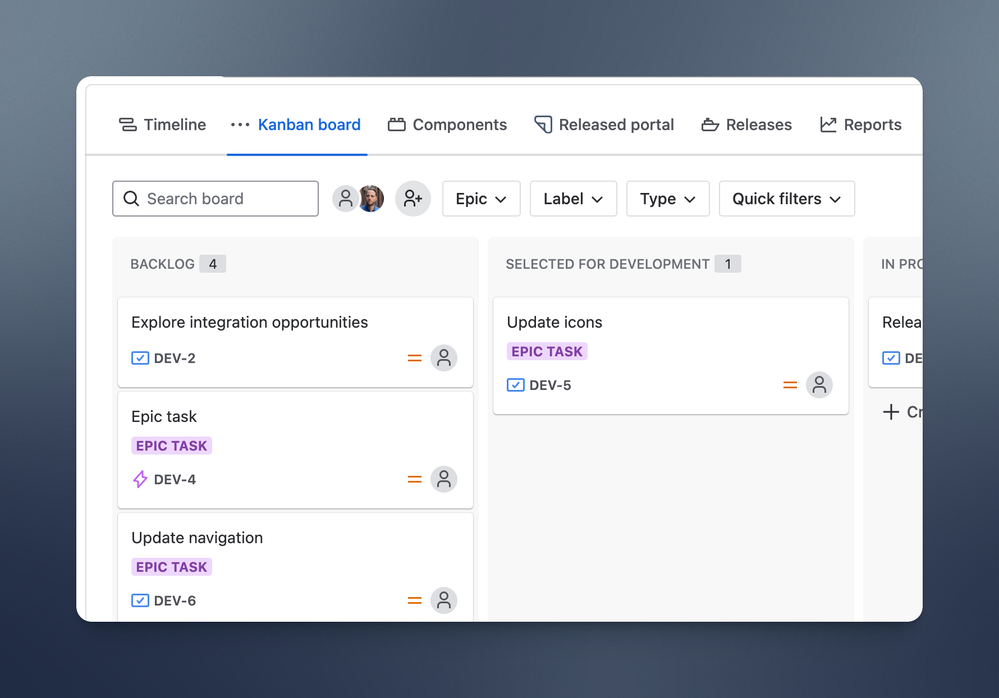Open the Epic task card title
Image resolution: width=999 pixels, height=698 pixels.
164,417
